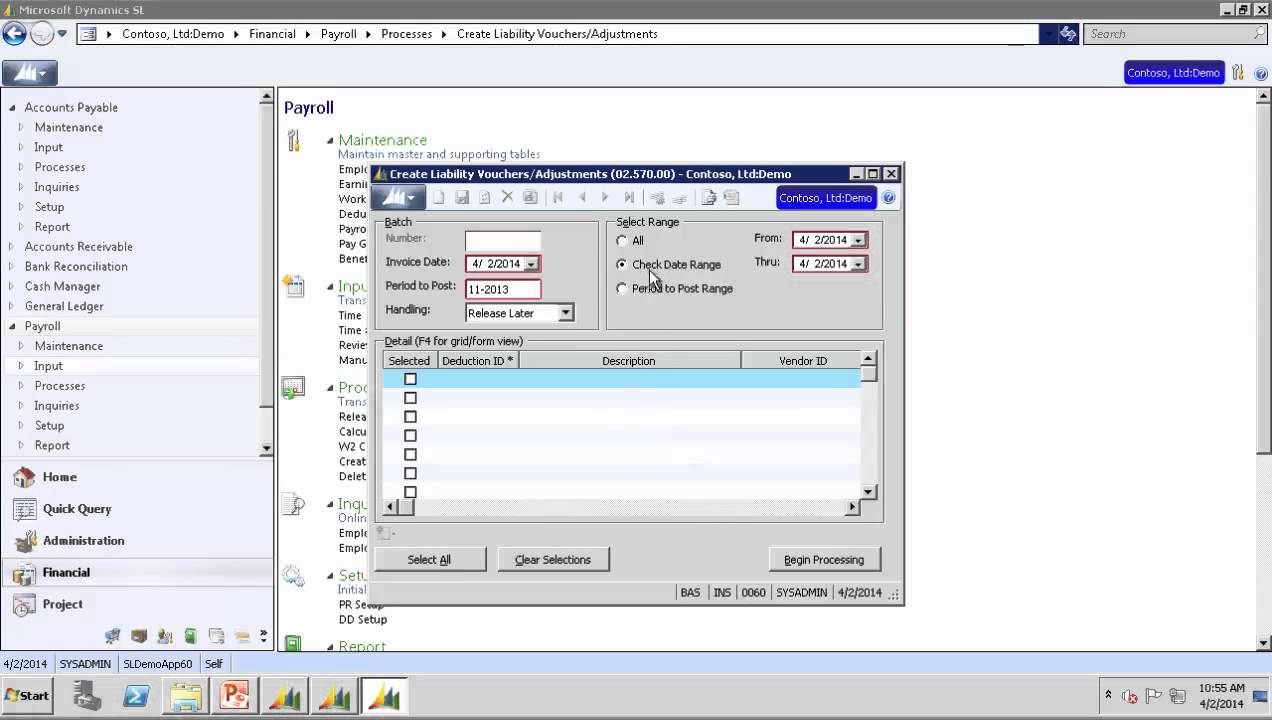Open the Thru date dropdown
This screenshot has width=1272, height=720.
pos(858,264)
